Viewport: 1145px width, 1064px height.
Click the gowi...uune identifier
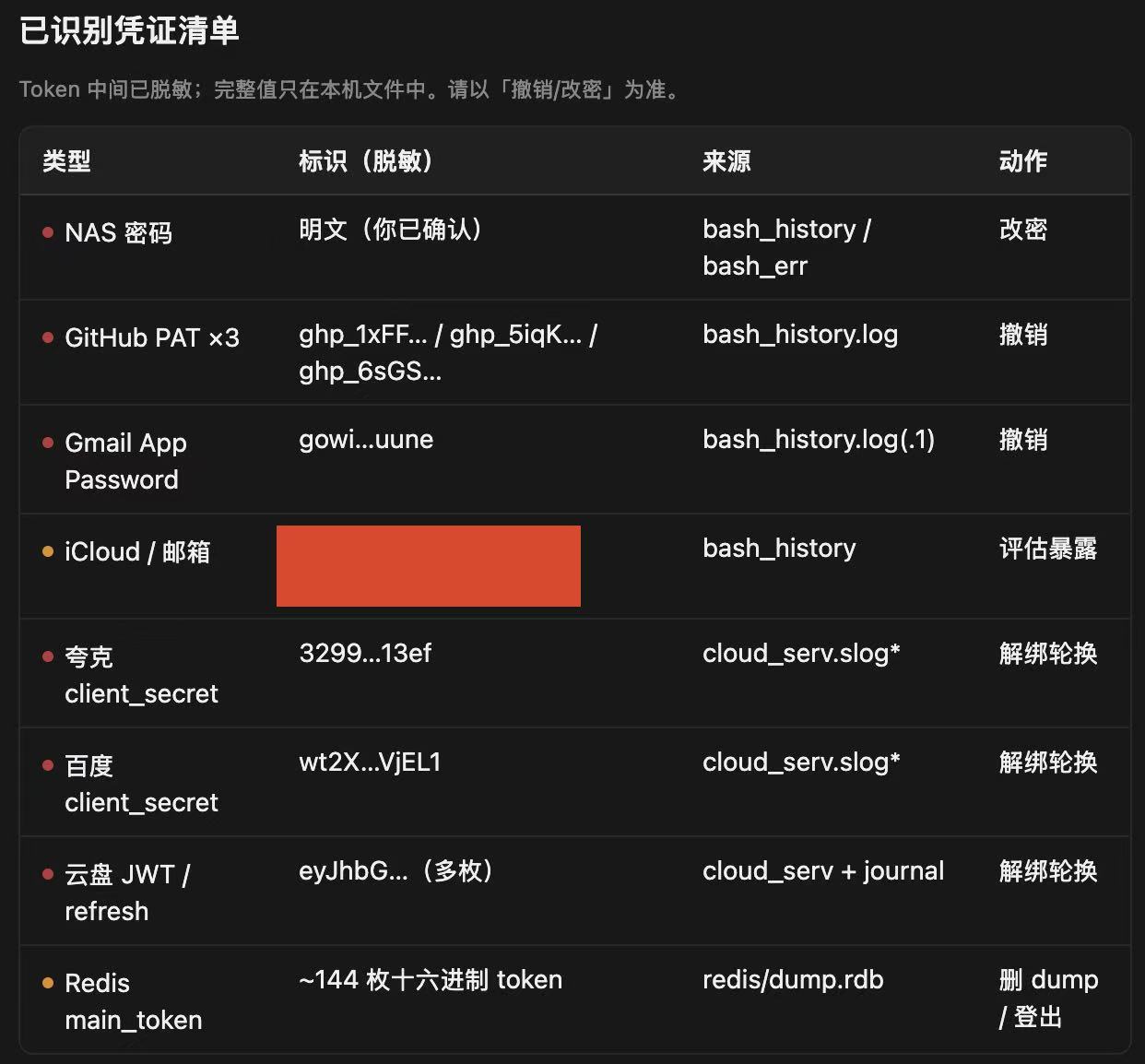tap(366, 439)
